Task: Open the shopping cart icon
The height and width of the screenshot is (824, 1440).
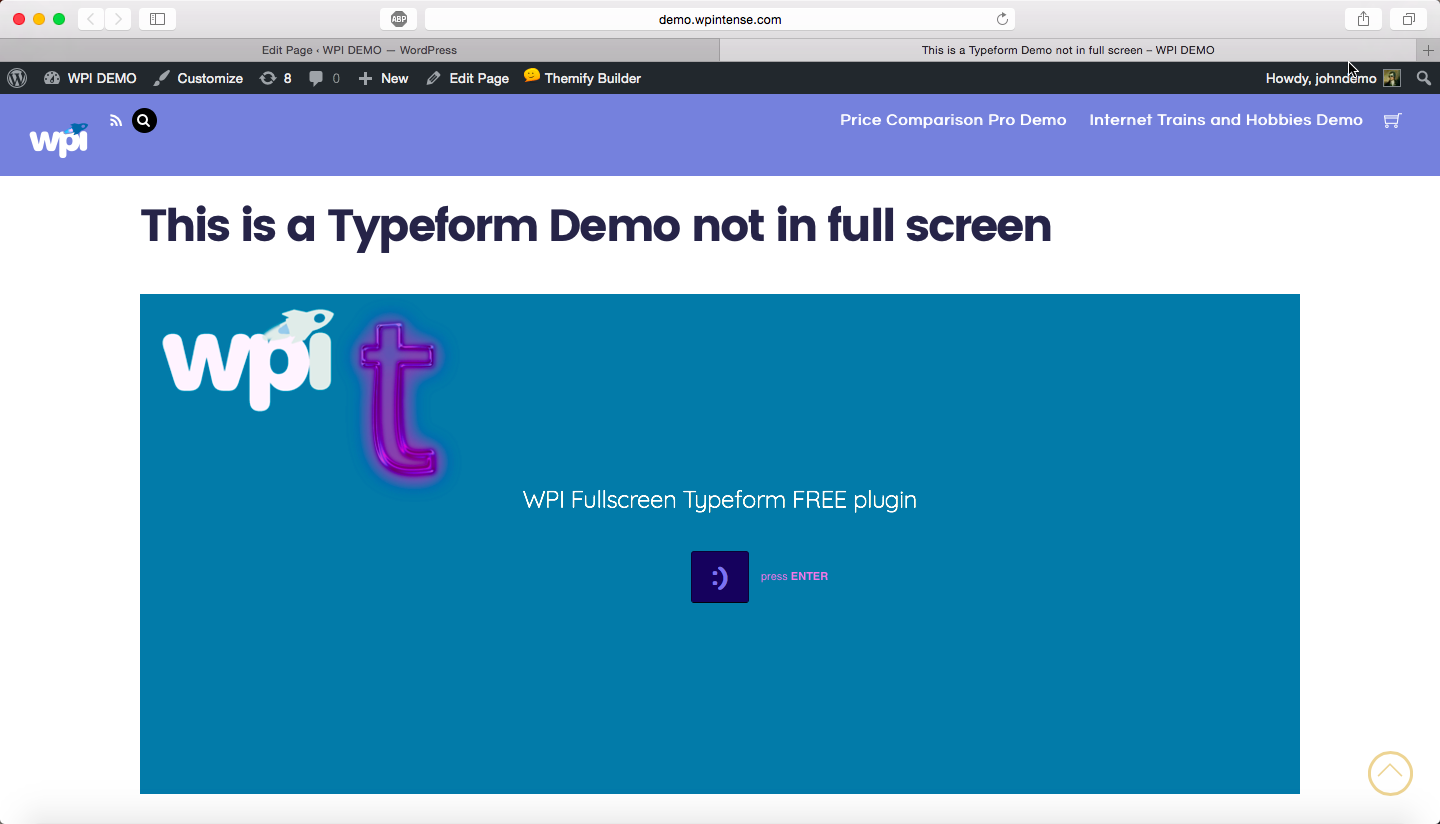Action: [1392, 120]
